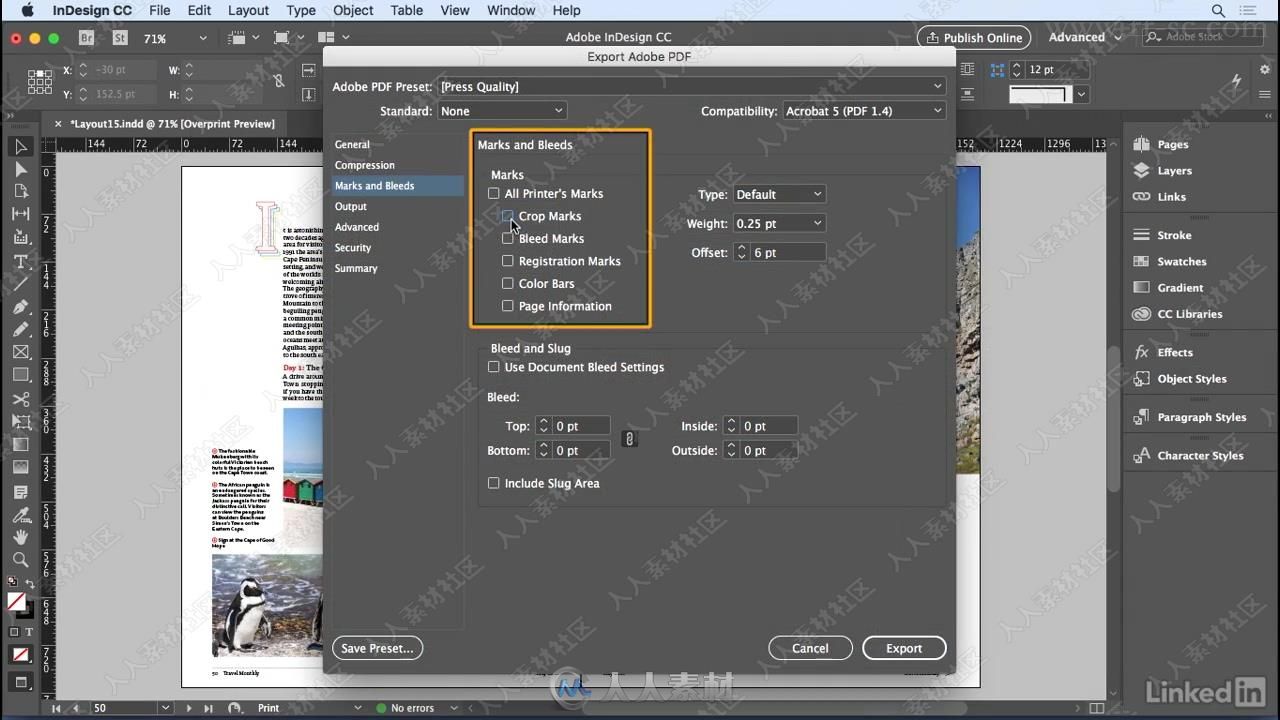Viewport: 1280px width, 720px height.
Task: Select the Direct Selection tool
Action: point(20,169)
